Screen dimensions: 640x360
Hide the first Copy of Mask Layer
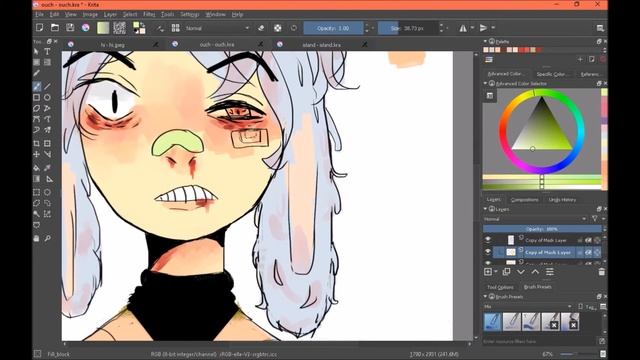click(x=488, y=240)
